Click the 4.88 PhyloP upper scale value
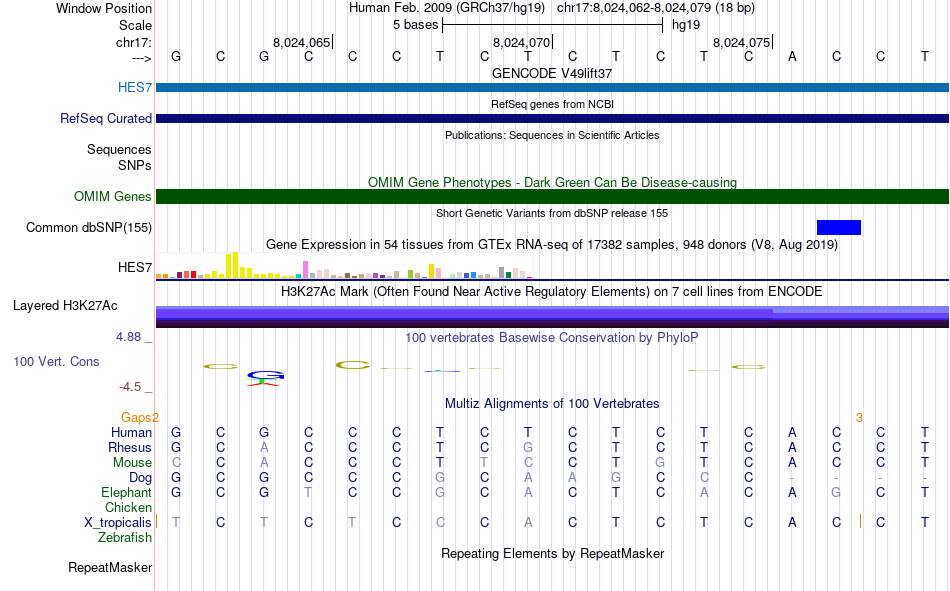The height and width of the screenshot is (591, 950). (128, 336)
